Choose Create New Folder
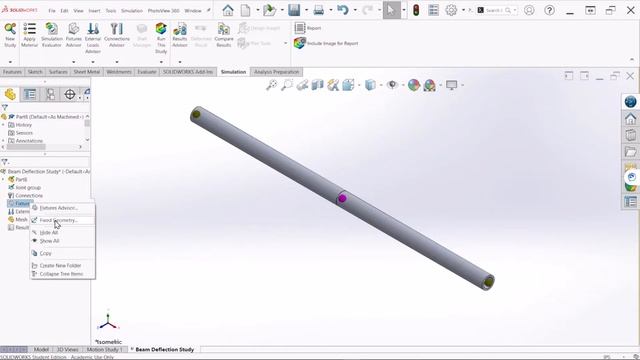Screen dimensions: 640x360 62,265
